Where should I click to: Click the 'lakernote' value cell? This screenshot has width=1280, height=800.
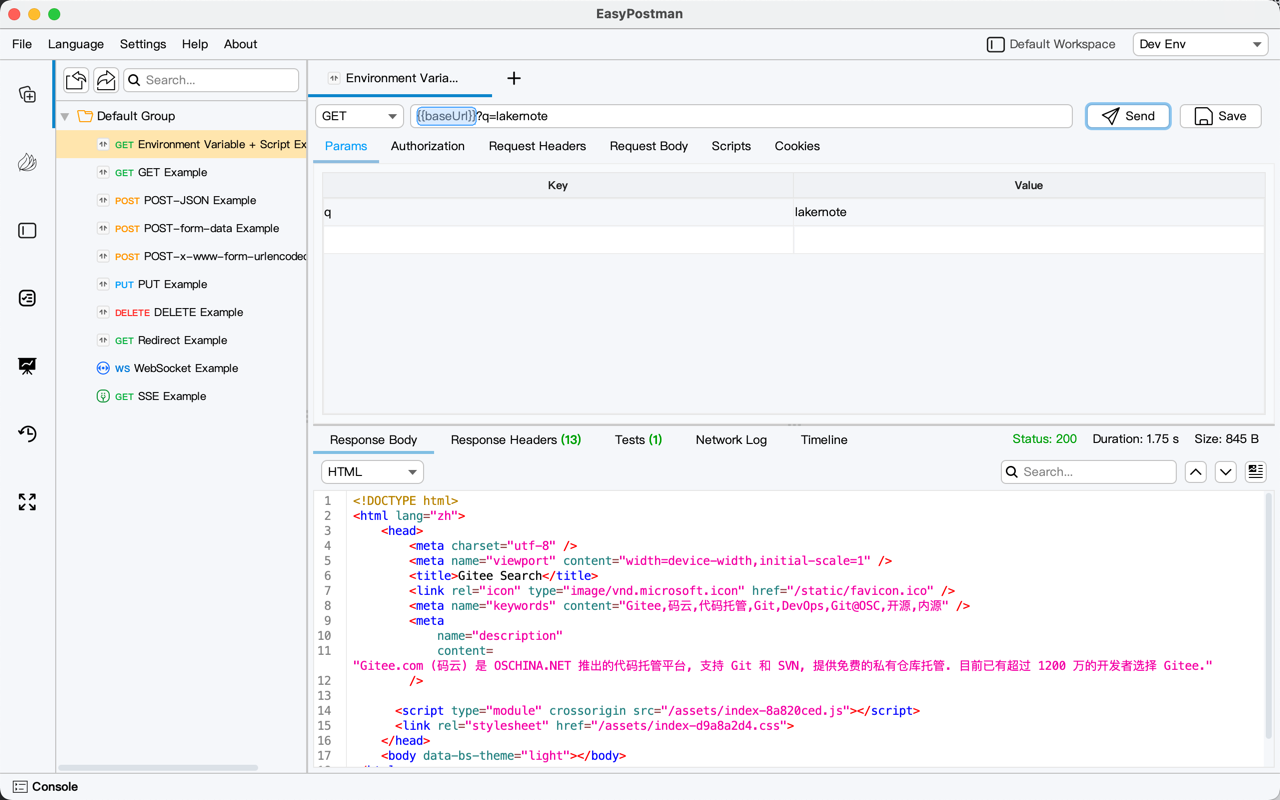(x=1029, y=212)
